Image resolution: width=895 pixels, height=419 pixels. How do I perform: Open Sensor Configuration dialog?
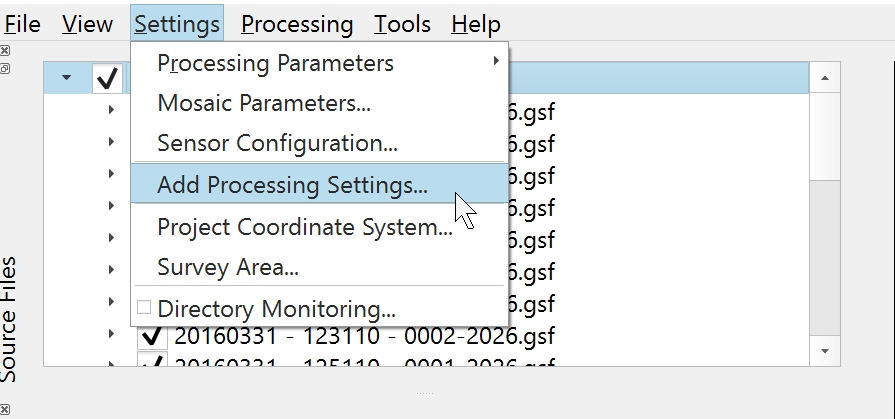[x=277, y=143]
